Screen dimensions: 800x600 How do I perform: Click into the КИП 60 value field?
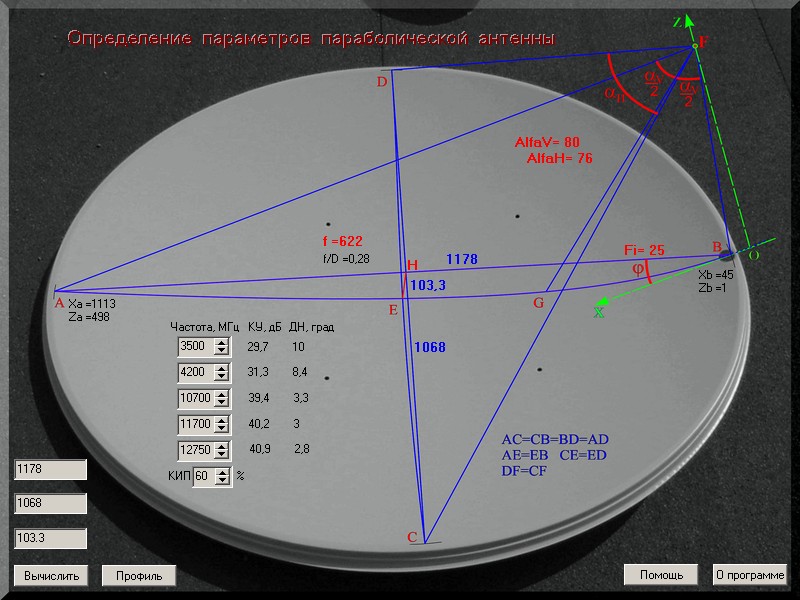204,477
